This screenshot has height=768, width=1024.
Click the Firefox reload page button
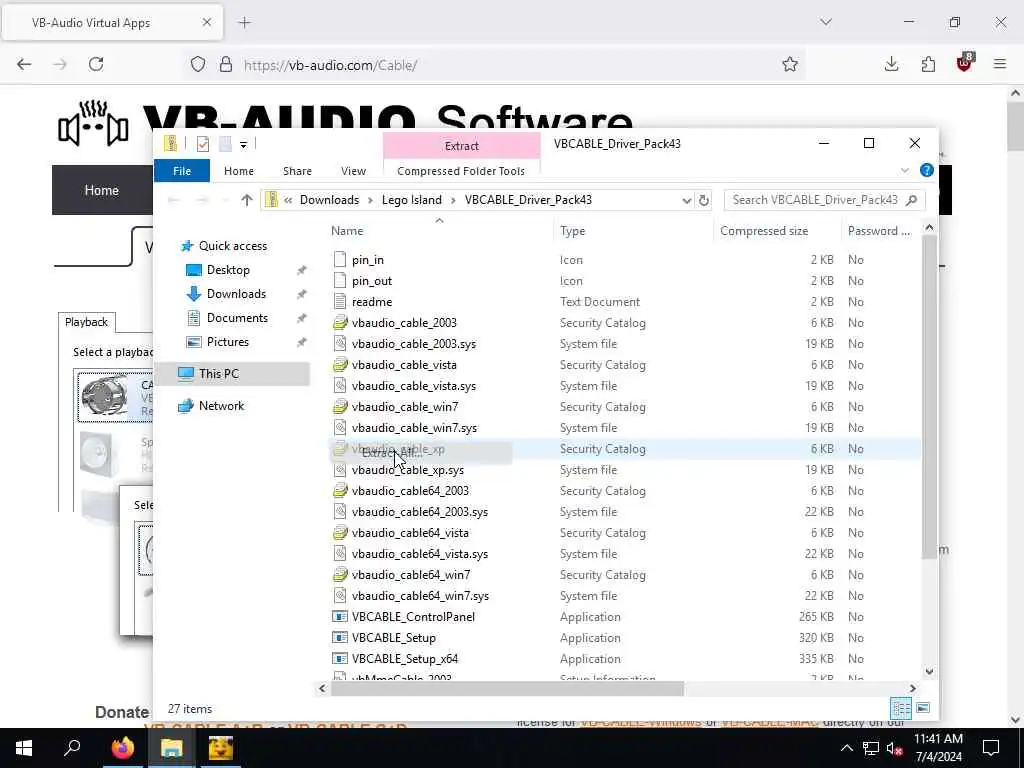coord(96,64)
